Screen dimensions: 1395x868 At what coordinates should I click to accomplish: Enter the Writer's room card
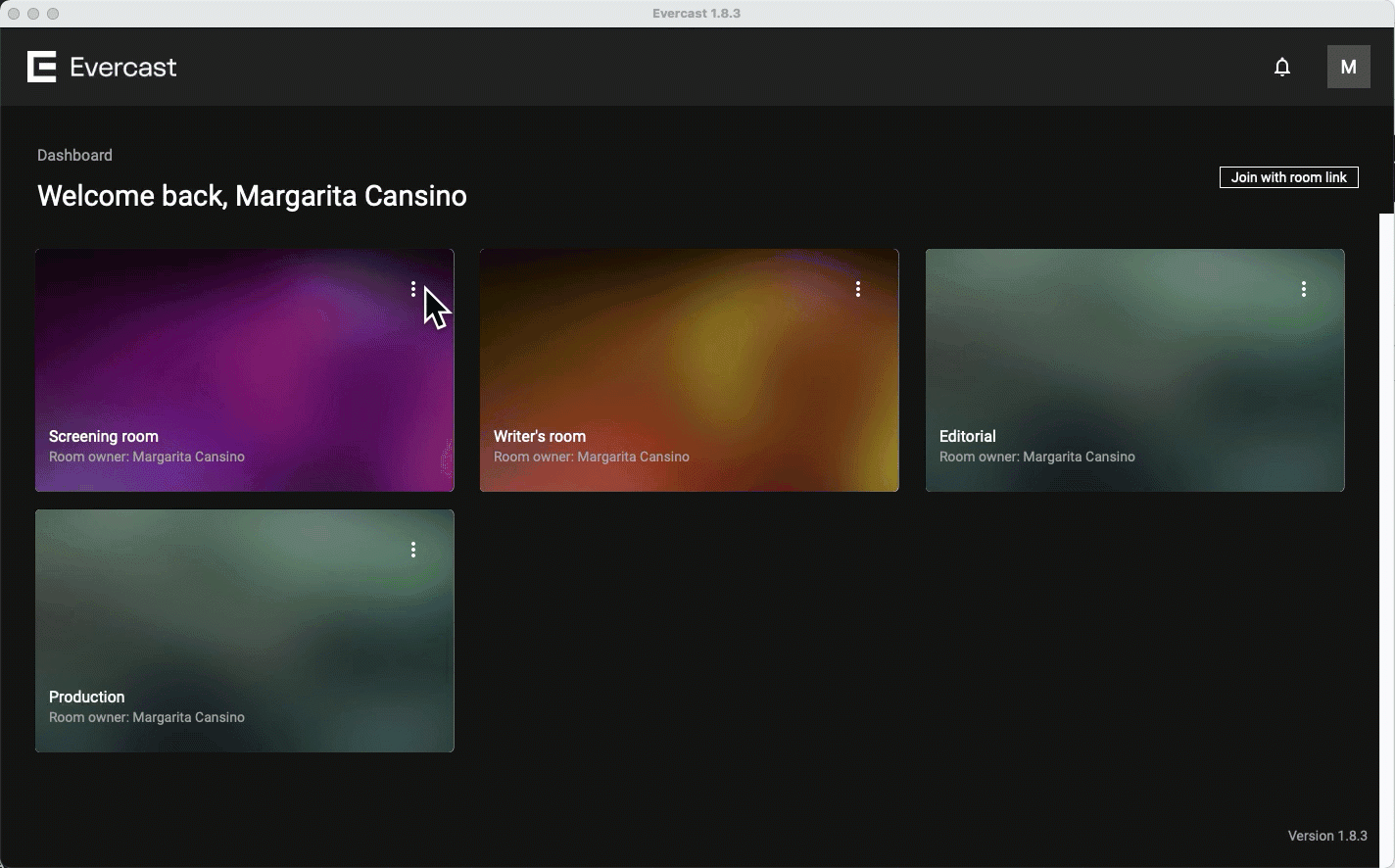tap(690, 370)
